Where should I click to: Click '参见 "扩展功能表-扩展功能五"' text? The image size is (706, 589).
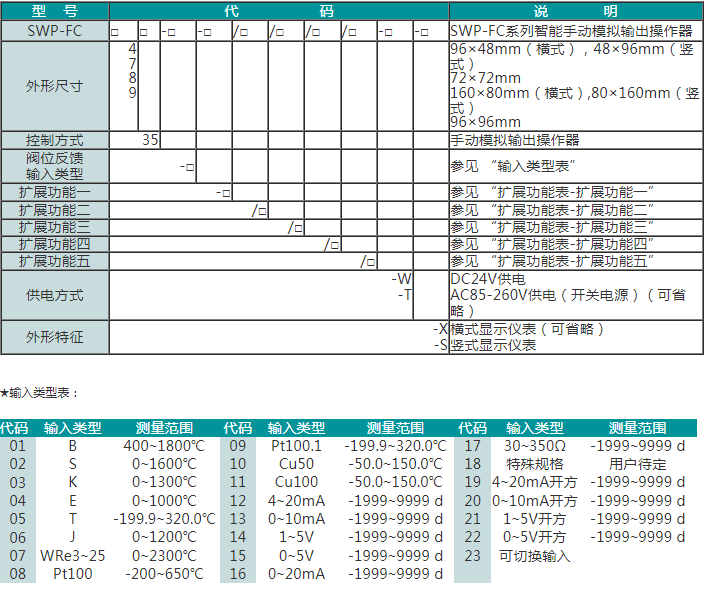click(x=552, y=261)
